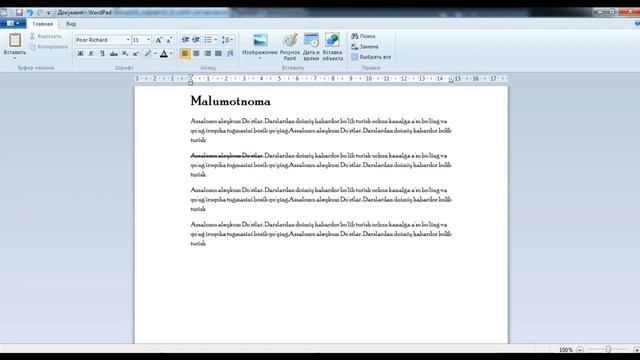
Task: Click the Undo icon in quick access toolbar
Action: (x=30, y=13)
